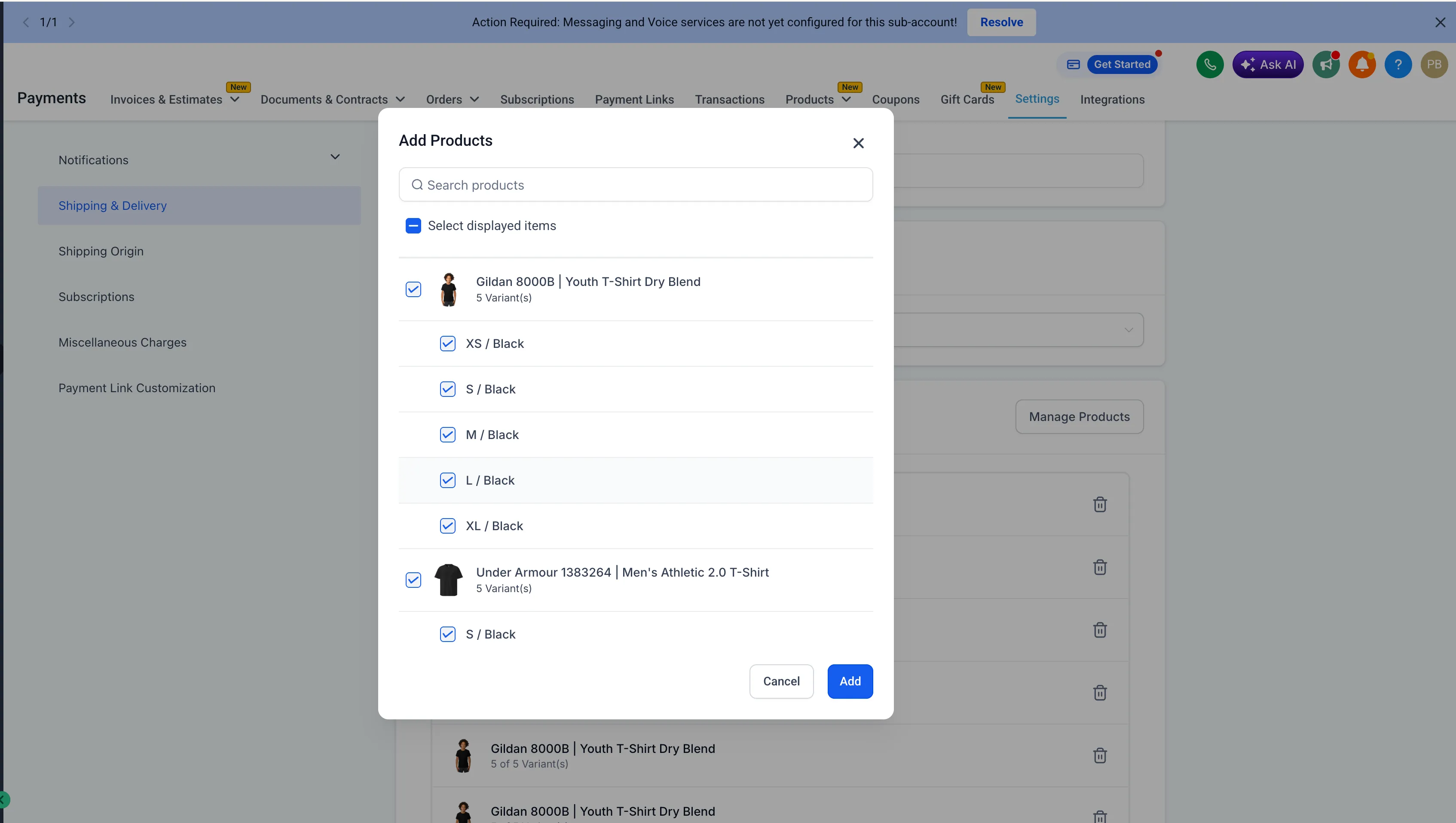The width and height of the screenshot is (1456, 823).
Task: Go to the next banner notification arrow
Action: 72,23
